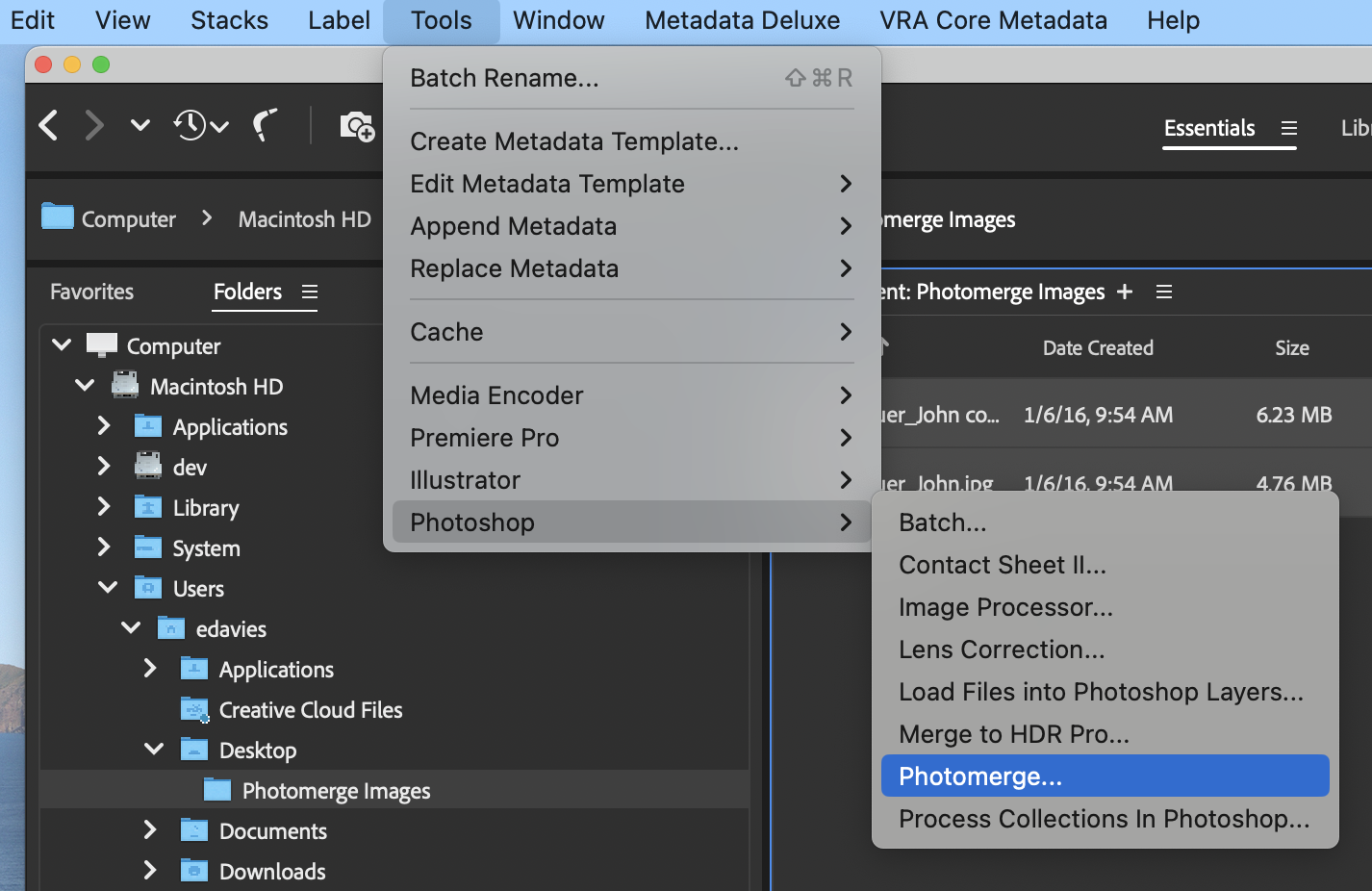Open the Media Encoder submenu

[631, 395]
